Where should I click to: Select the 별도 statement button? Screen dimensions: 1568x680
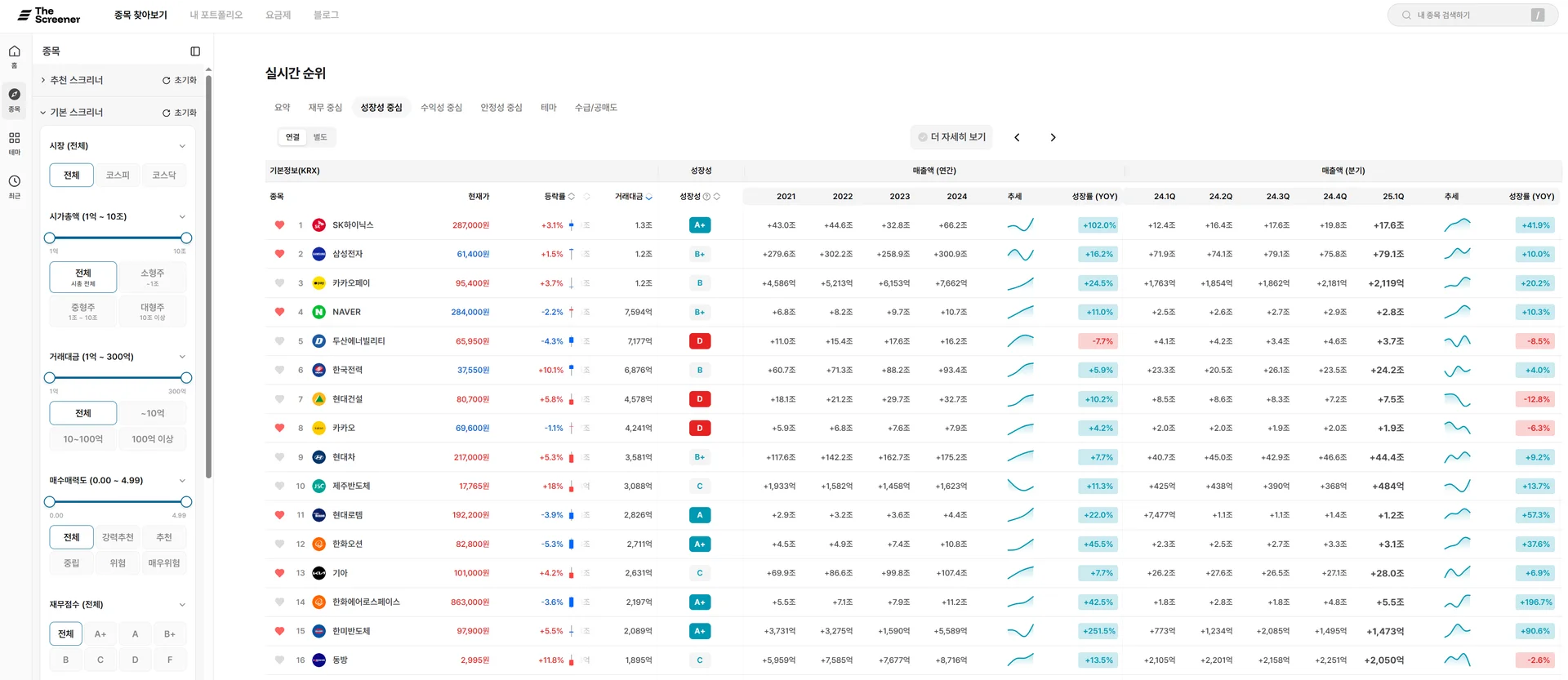coord(320,137)
